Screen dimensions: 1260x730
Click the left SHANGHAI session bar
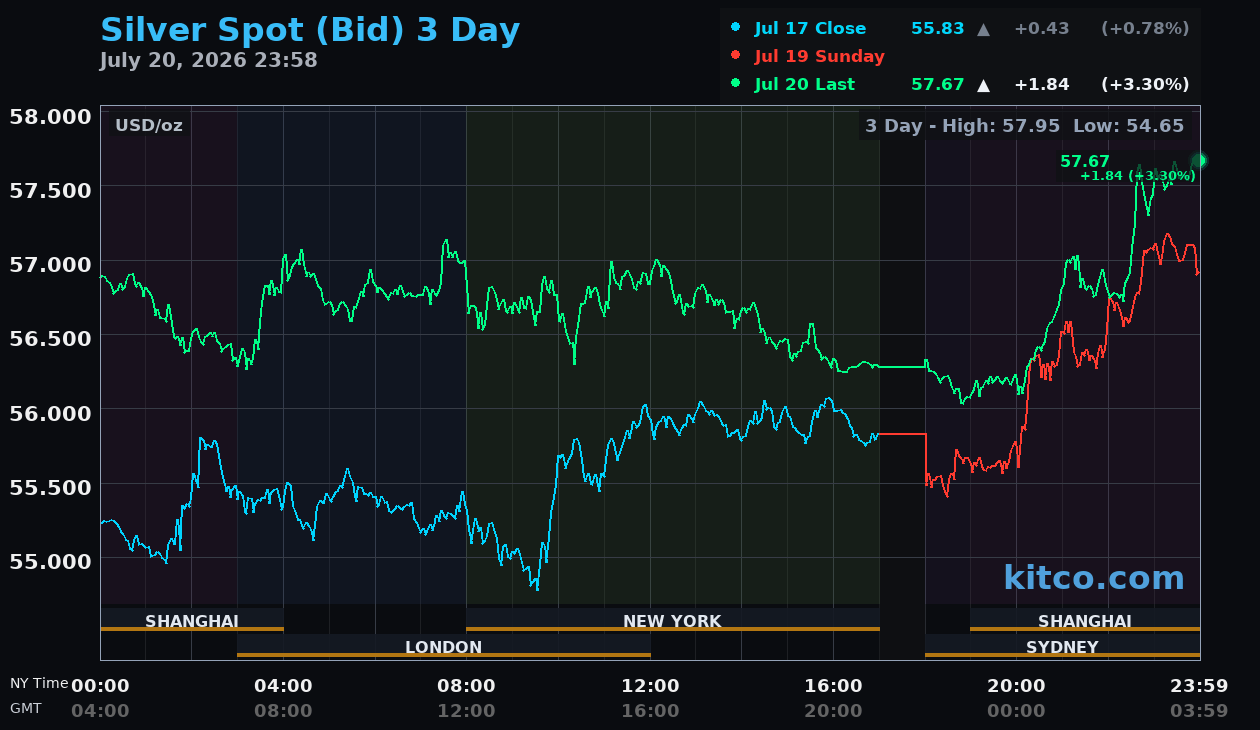tap(192, 620)
